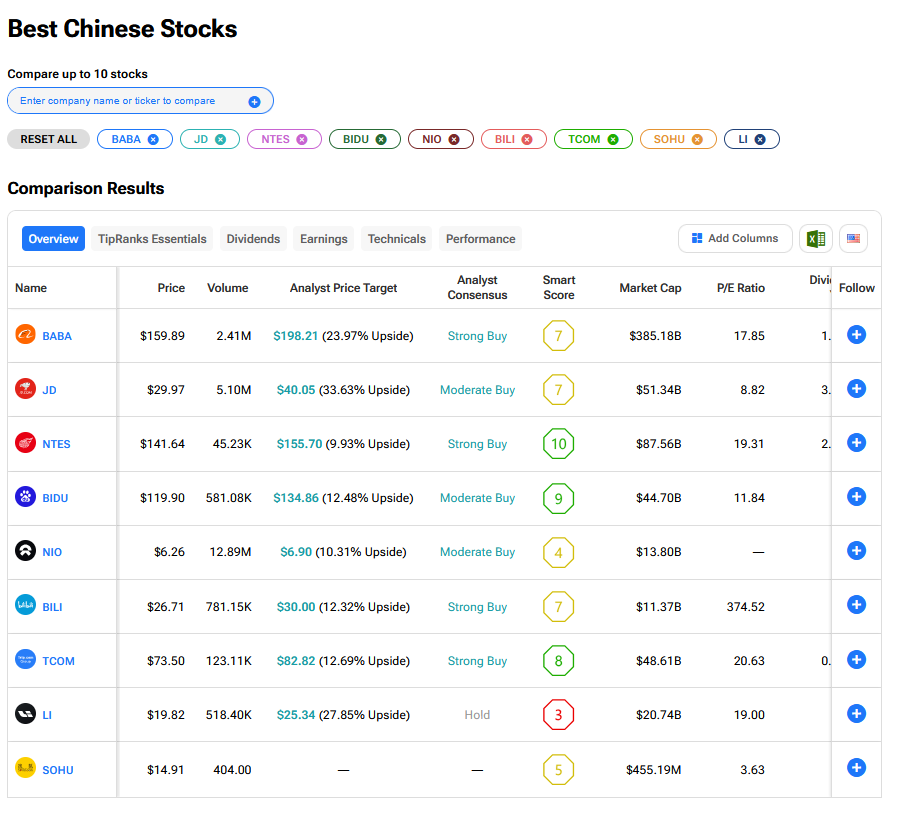Remove NIO from the comparison chips

click(x=454, y=140)
